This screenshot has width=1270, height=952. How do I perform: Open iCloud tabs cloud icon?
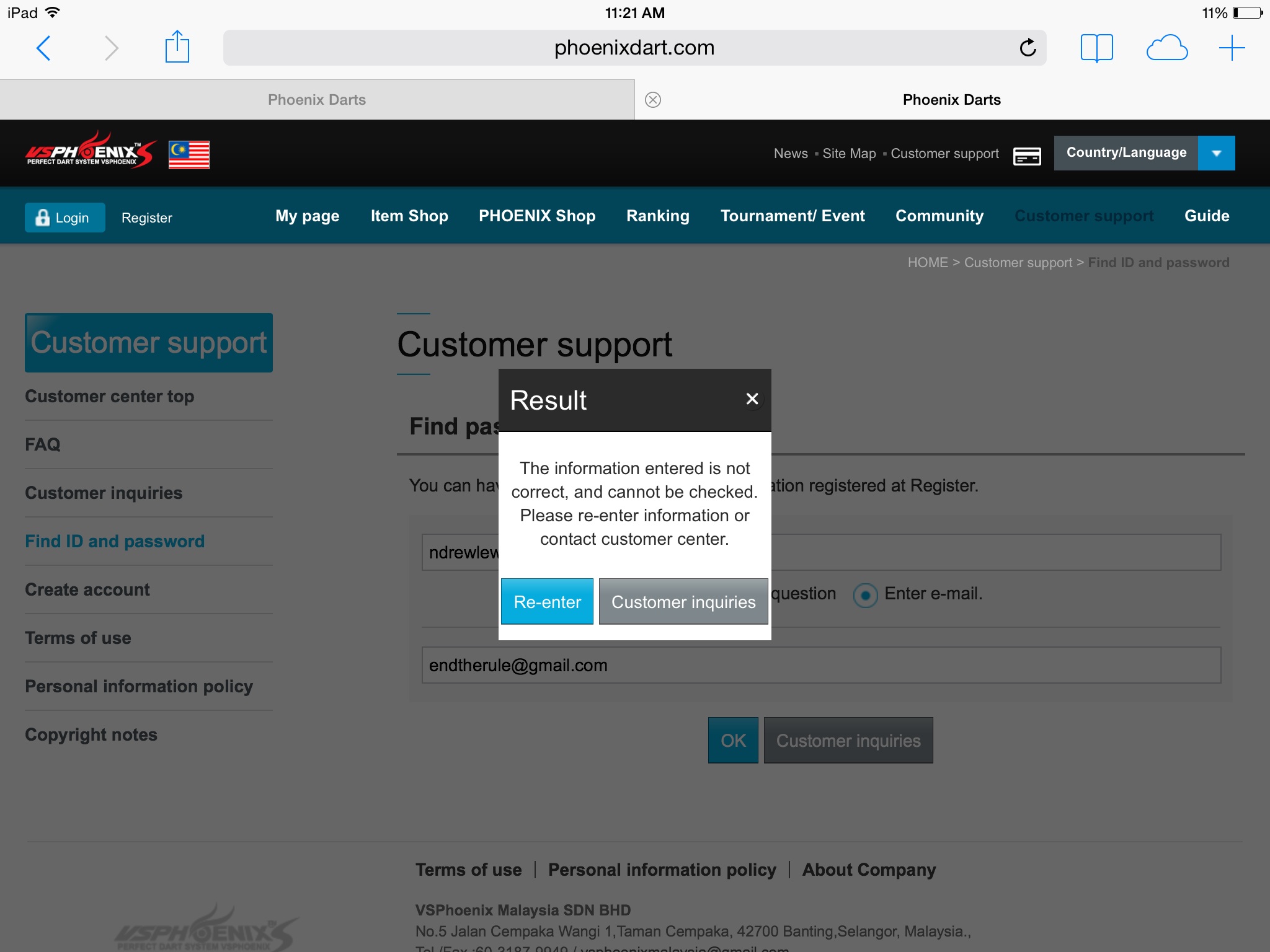1166,48
